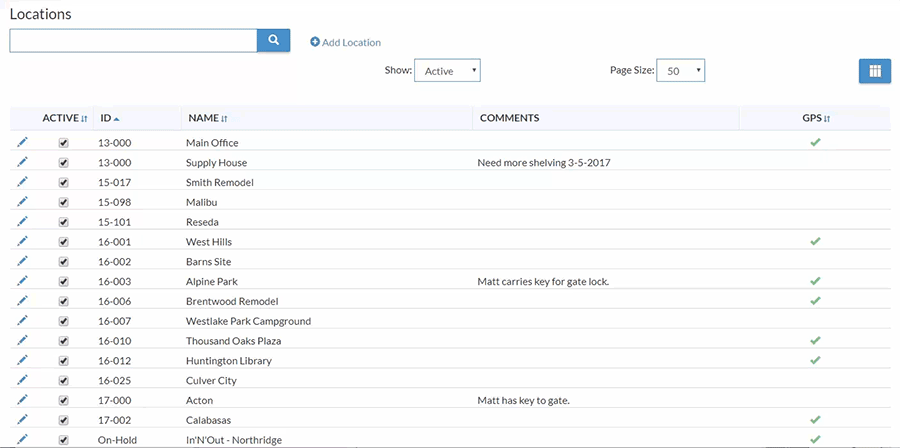Edit the Barns Site row pencil
The height and width of the screenshot is (448, 900).
[x=22, y=261]
